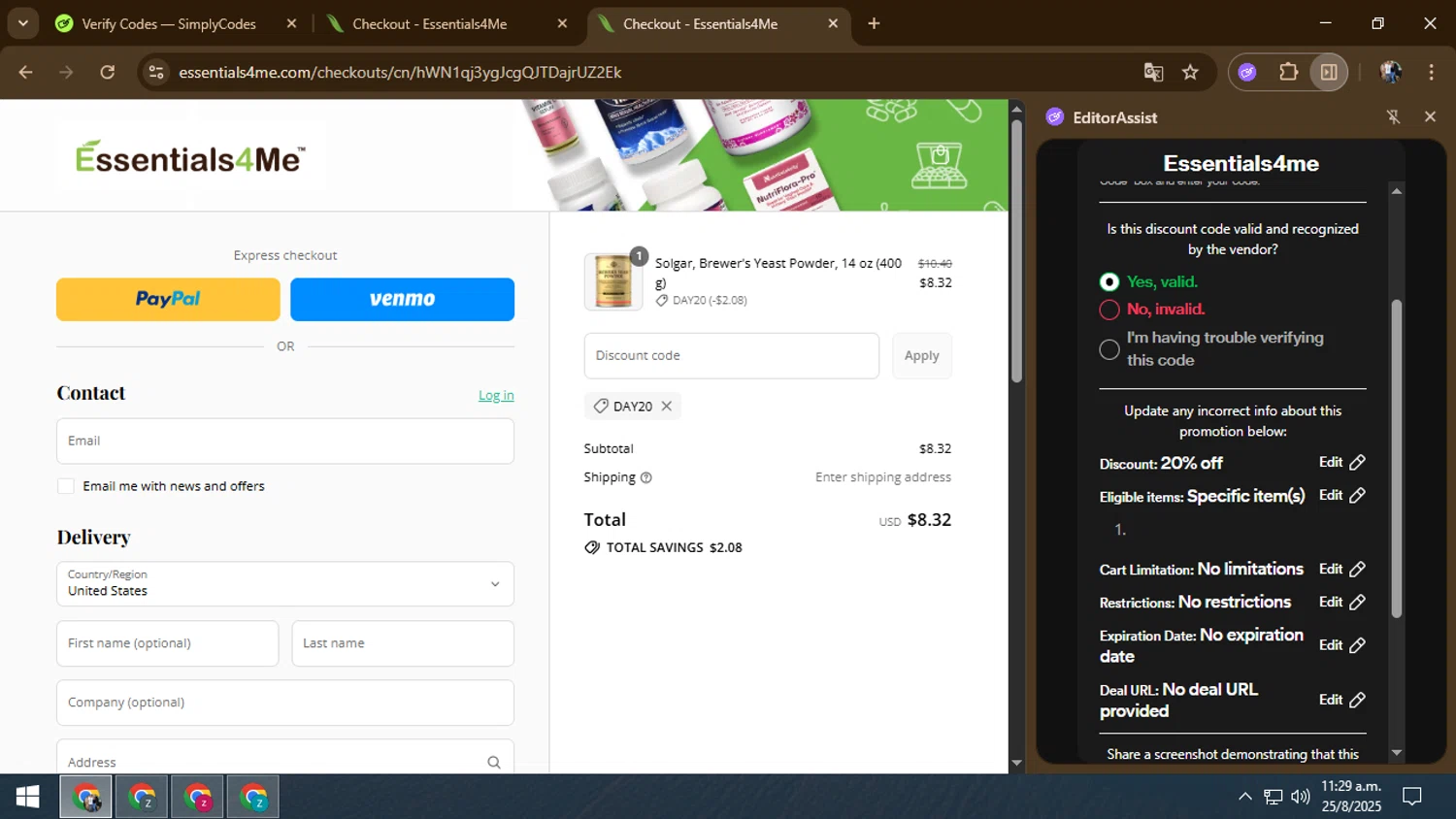Close the Verify Codes — SimplyCodes tab

point(291,23)
